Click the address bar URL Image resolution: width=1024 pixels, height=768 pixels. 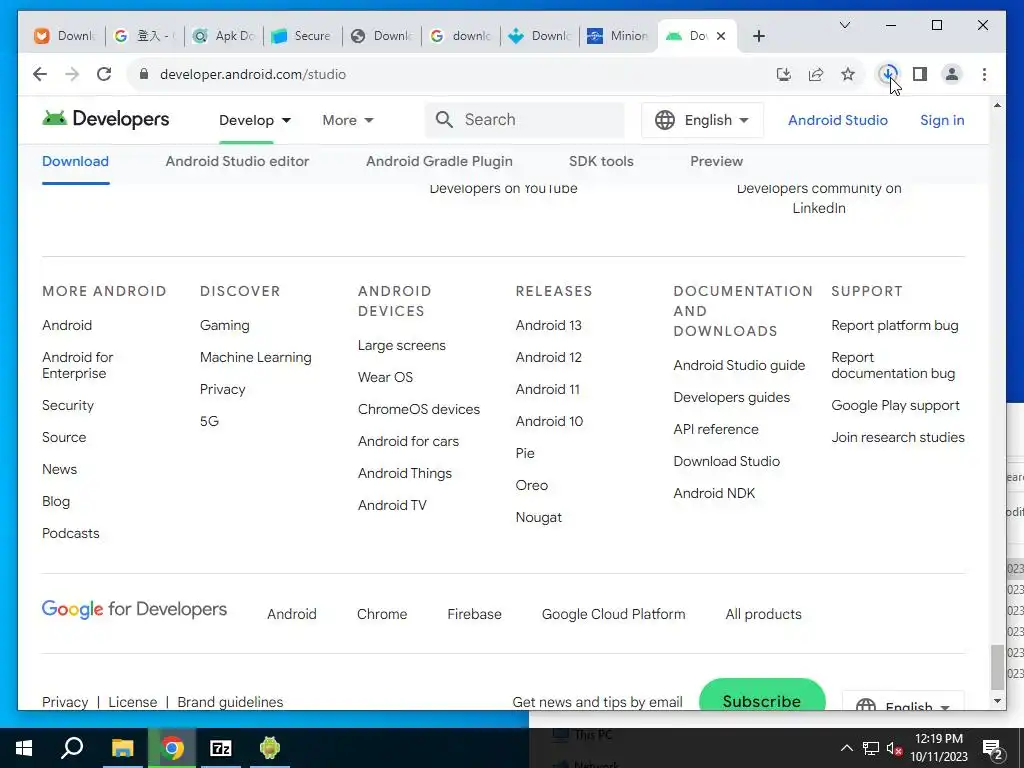pos(253,74)
